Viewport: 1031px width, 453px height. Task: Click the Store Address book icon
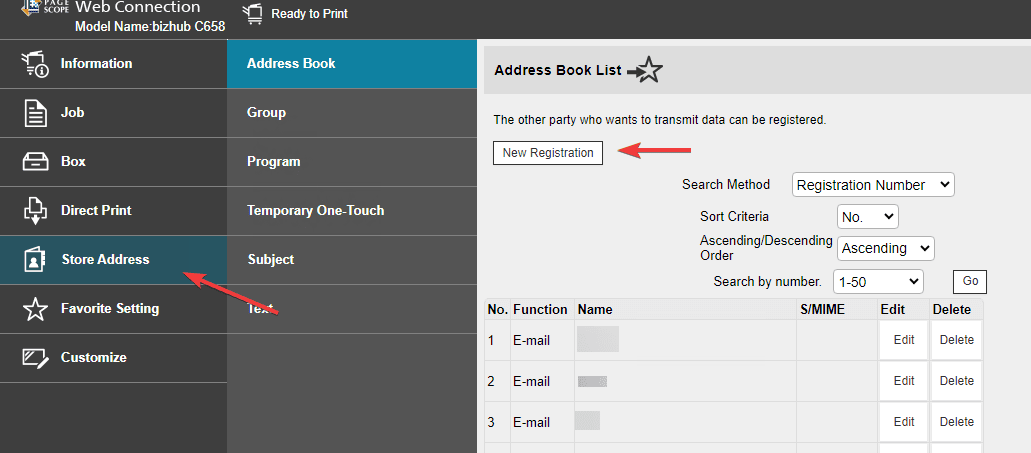(34, 260)
